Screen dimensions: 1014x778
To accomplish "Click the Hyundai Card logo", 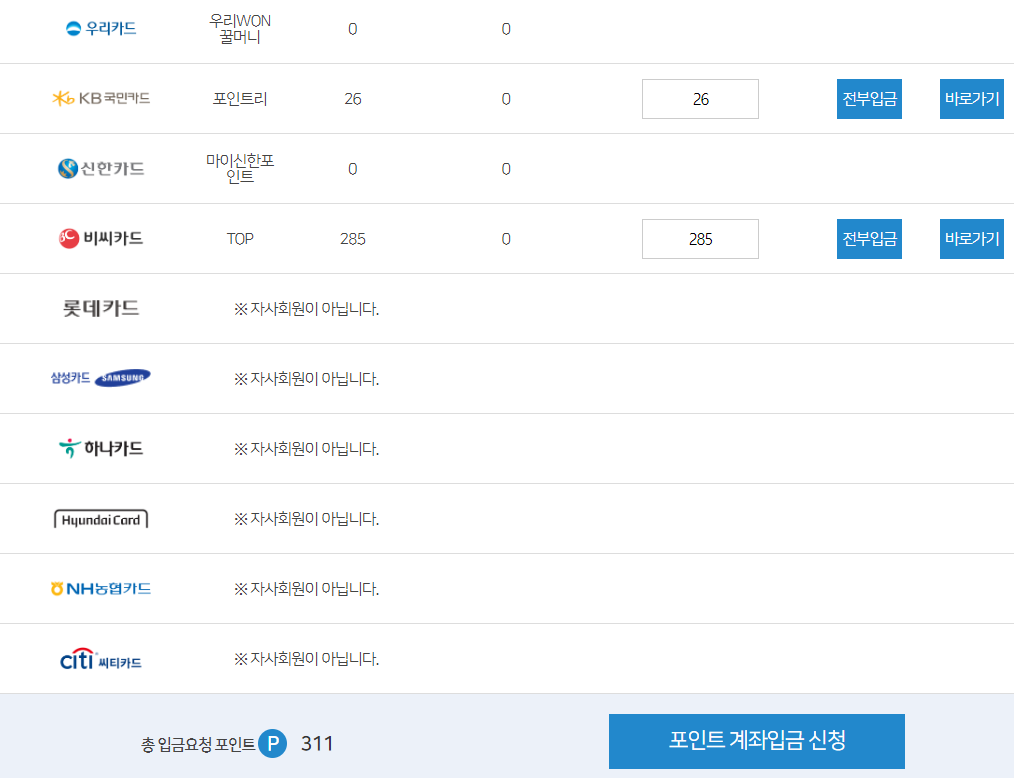I will [101, 519].
